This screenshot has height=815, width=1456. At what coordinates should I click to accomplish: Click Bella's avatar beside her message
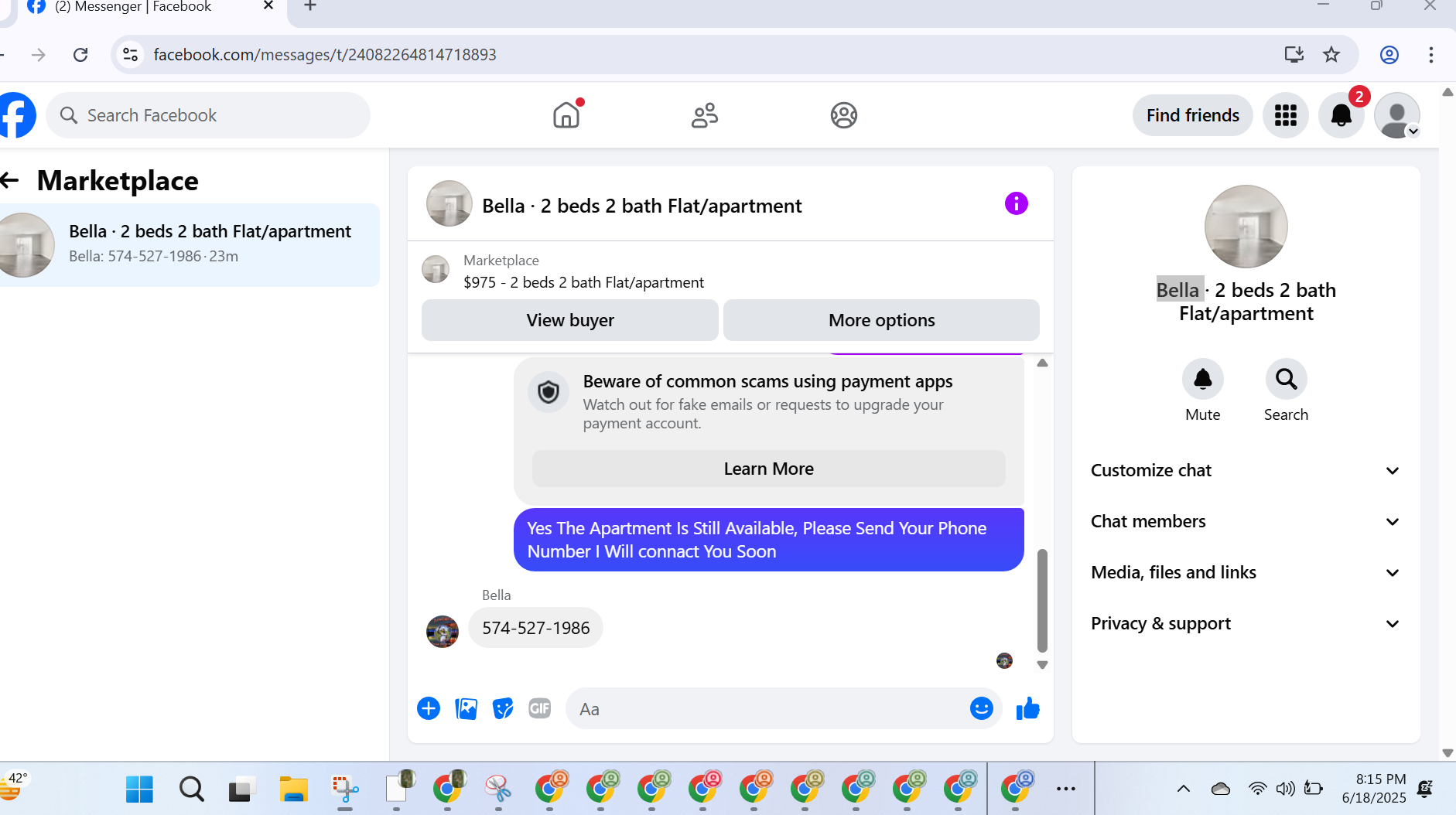click(x=443, y=632)
